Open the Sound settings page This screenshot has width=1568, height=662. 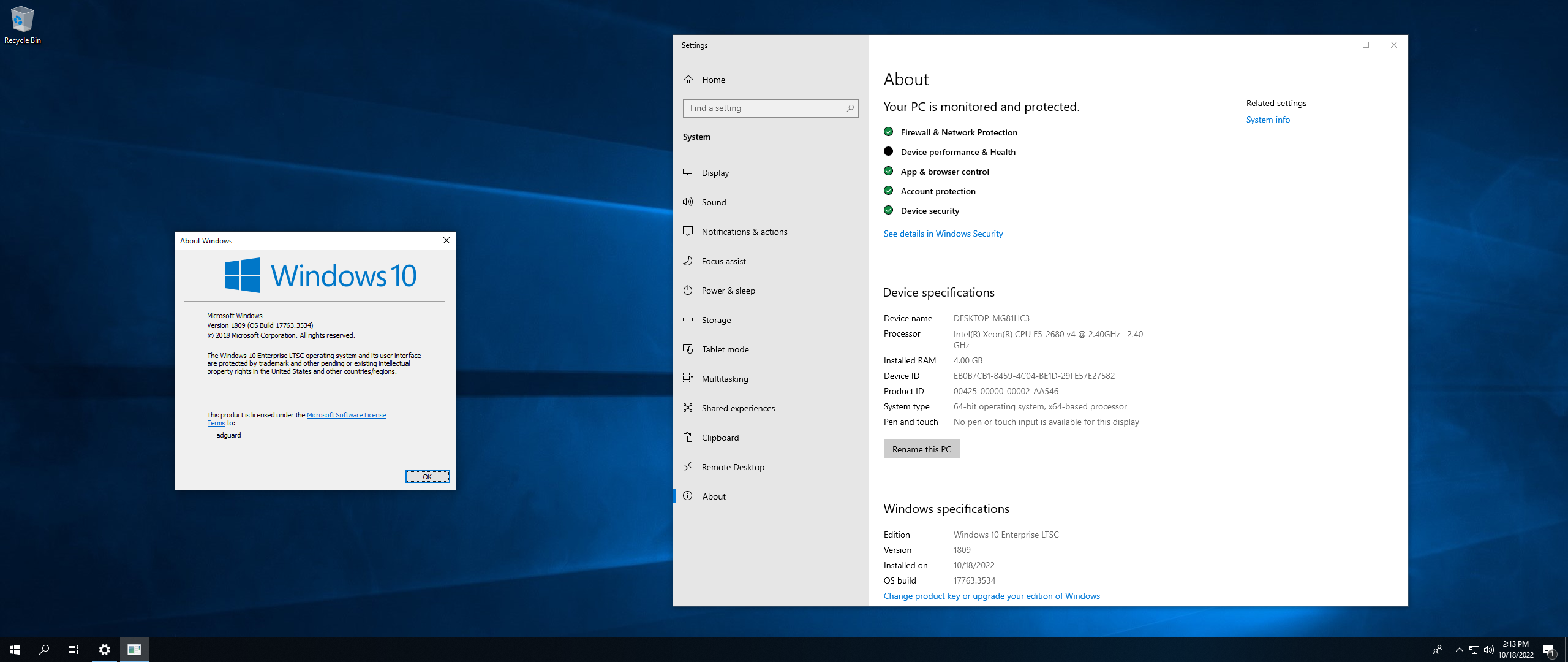click(771, 202)
